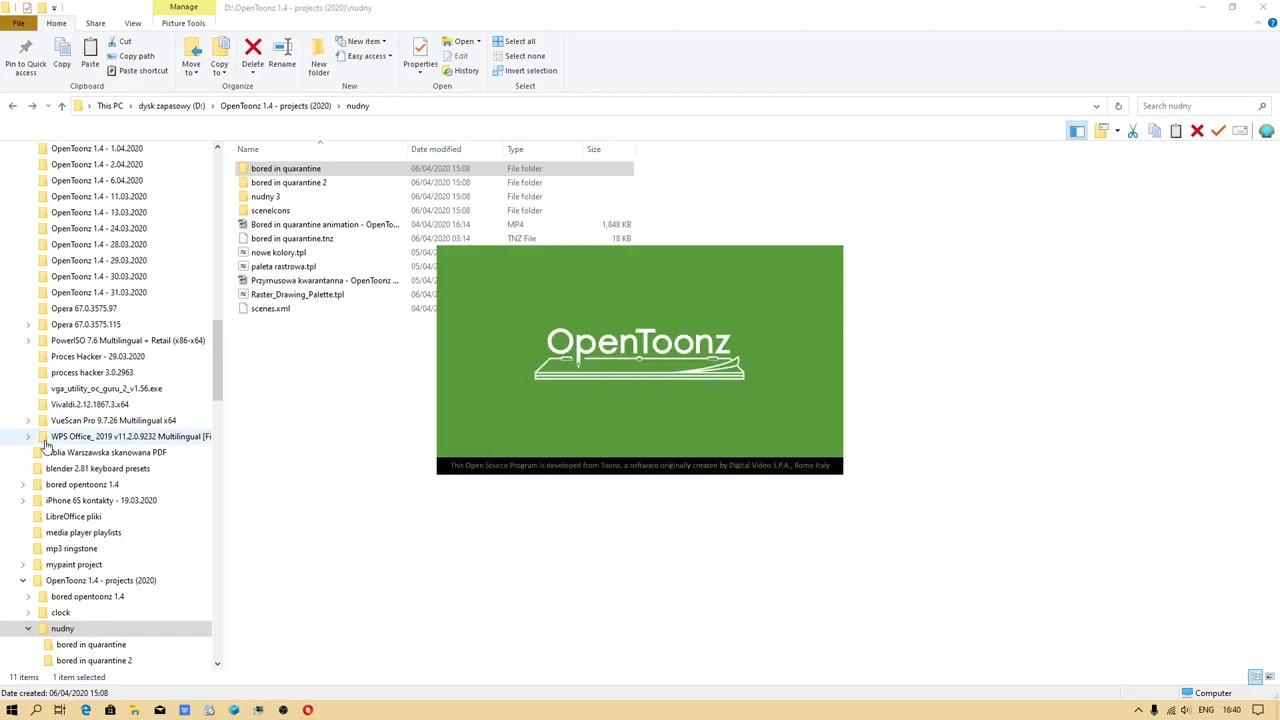This screenshot has height=720, width=1280.
Task: Select 'blender 2.81 keyboard presets' tree folder
Action: point(97,469)
